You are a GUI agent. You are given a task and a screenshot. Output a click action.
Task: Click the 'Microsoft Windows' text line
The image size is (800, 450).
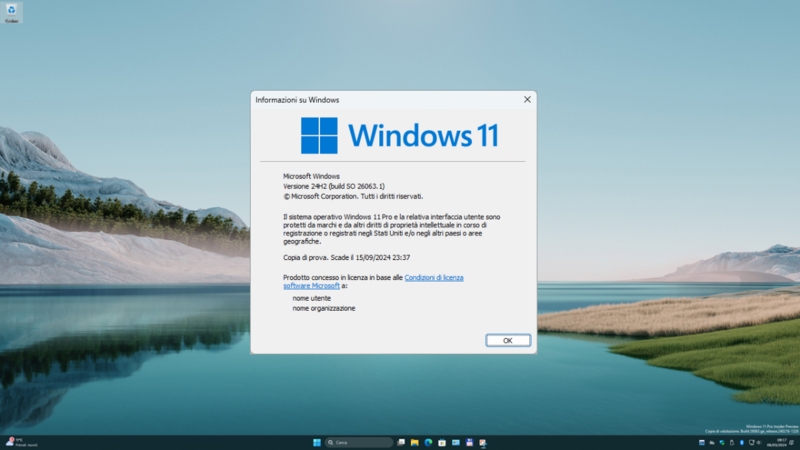click(311, 176)
